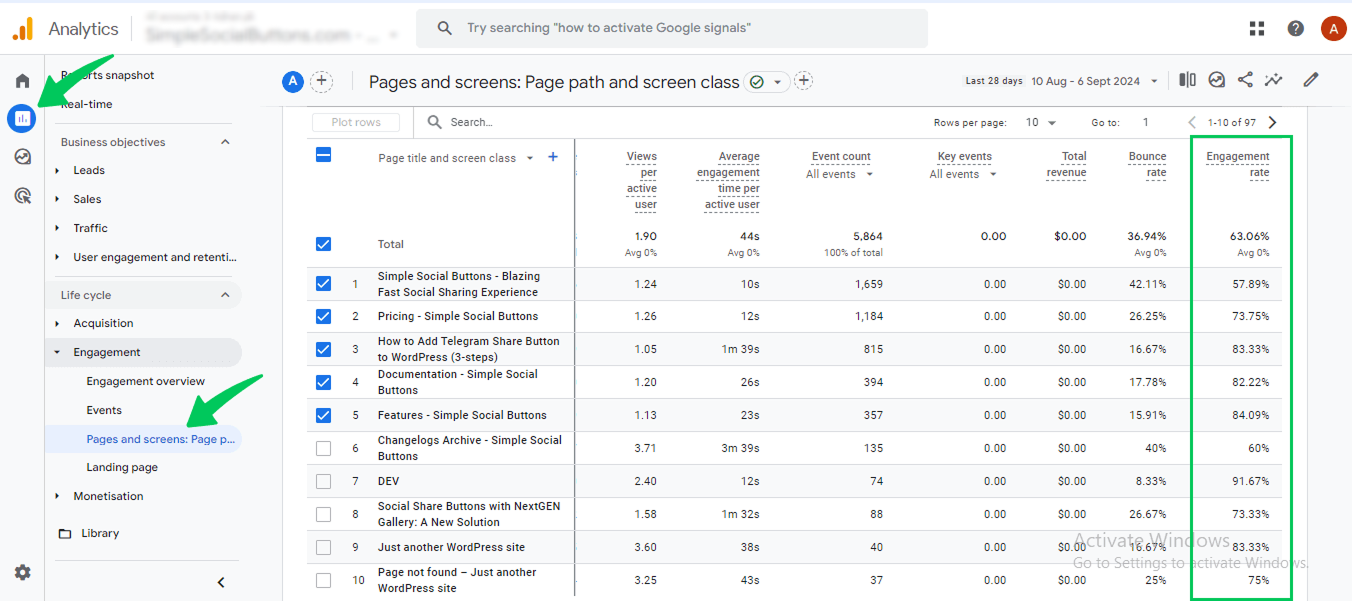1352x601 pixels.
Task: Go to the previous page of rows
Action: click(1192, 122)
